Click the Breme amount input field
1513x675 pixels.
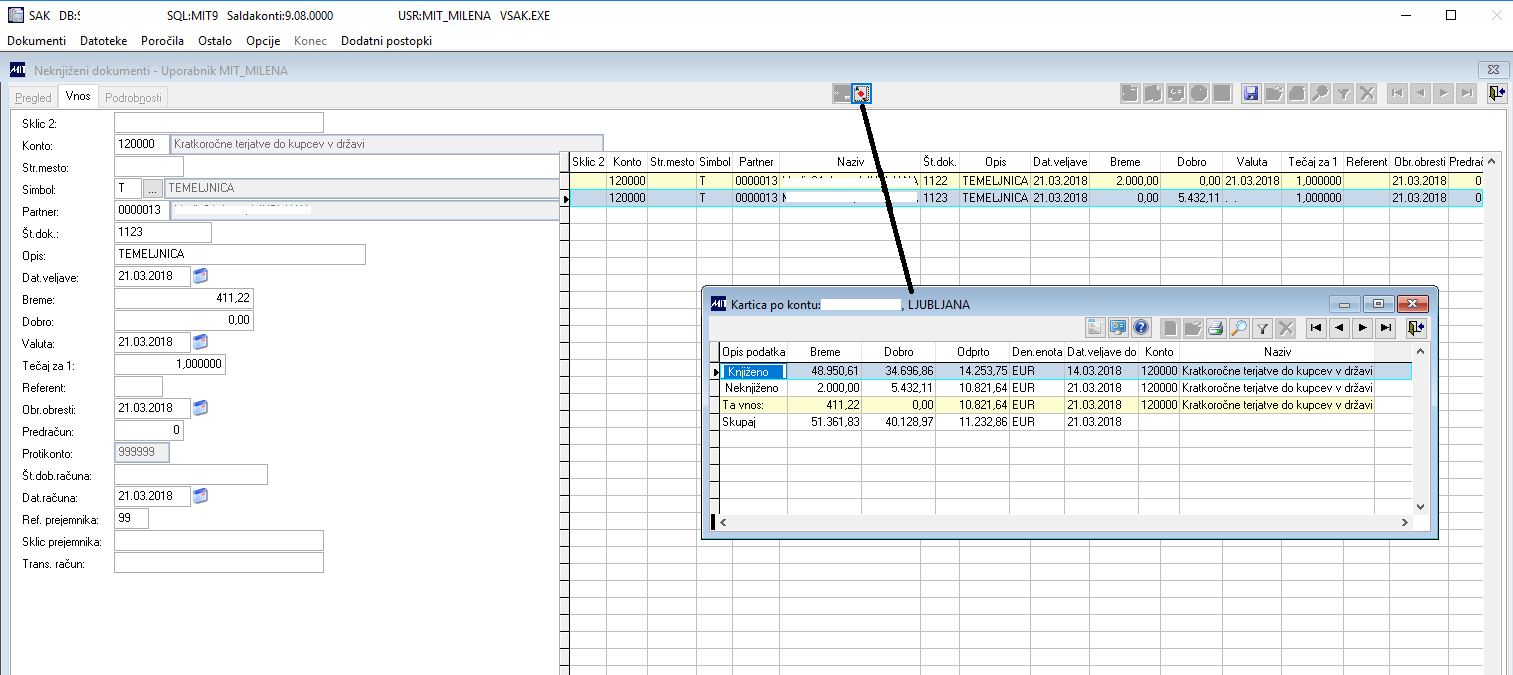(x=183, y=298)
